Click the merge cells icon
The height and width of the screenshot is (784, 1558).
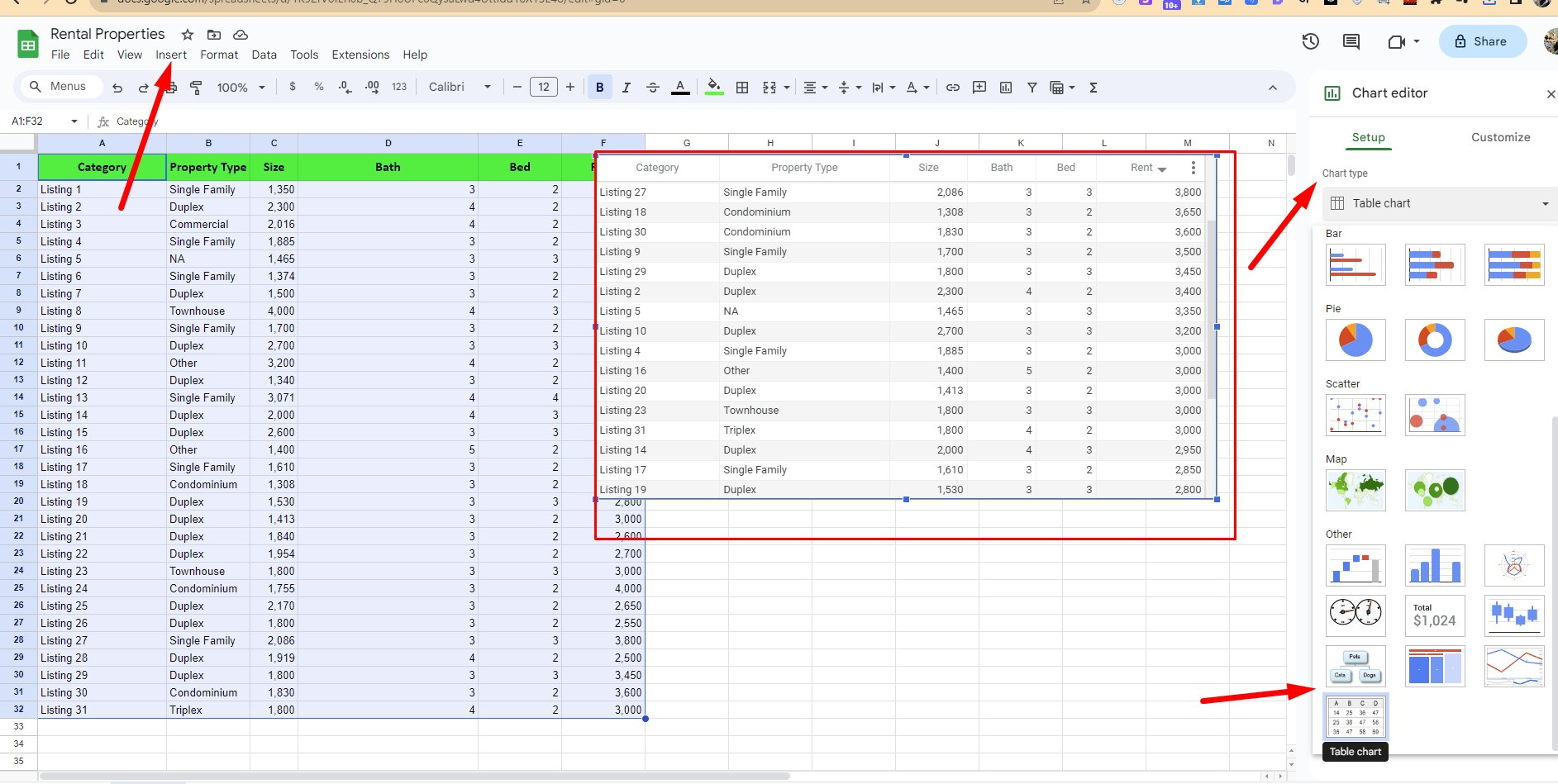pos(769,87)
